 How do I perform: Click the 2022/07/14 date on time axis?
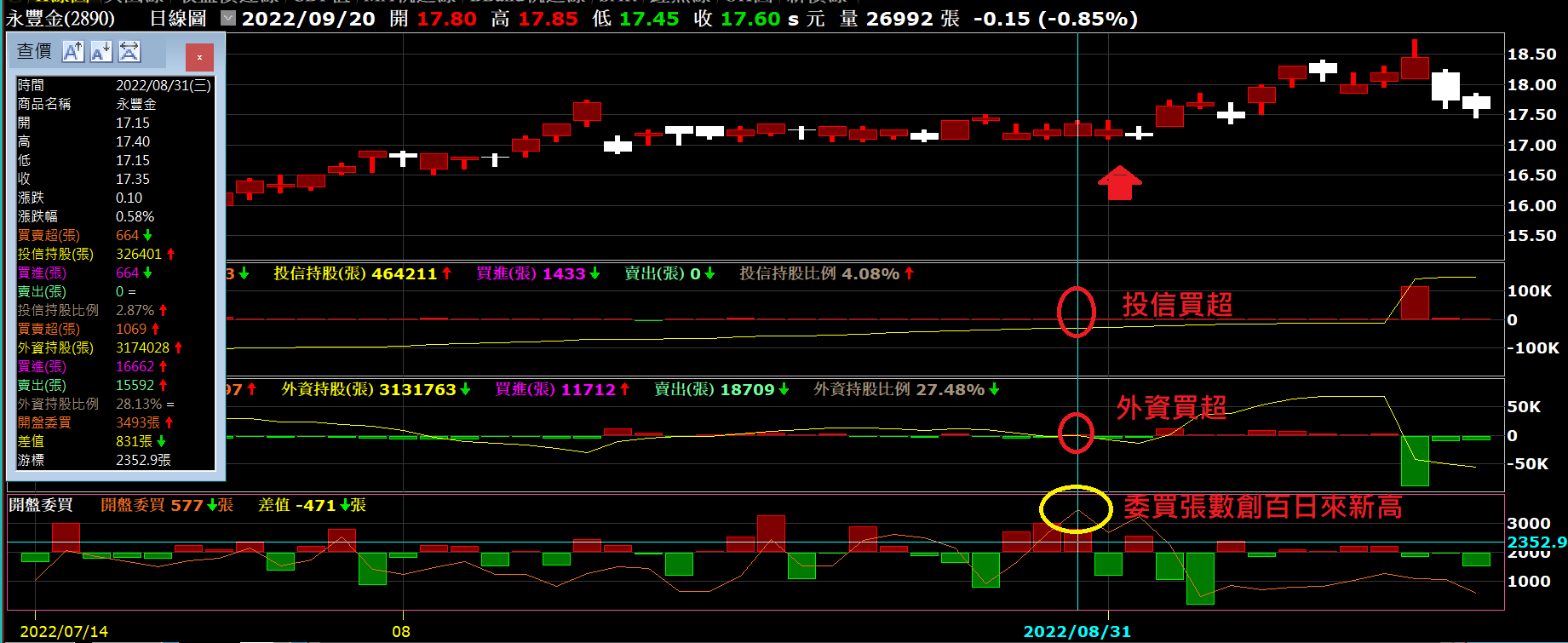(64, 631)
